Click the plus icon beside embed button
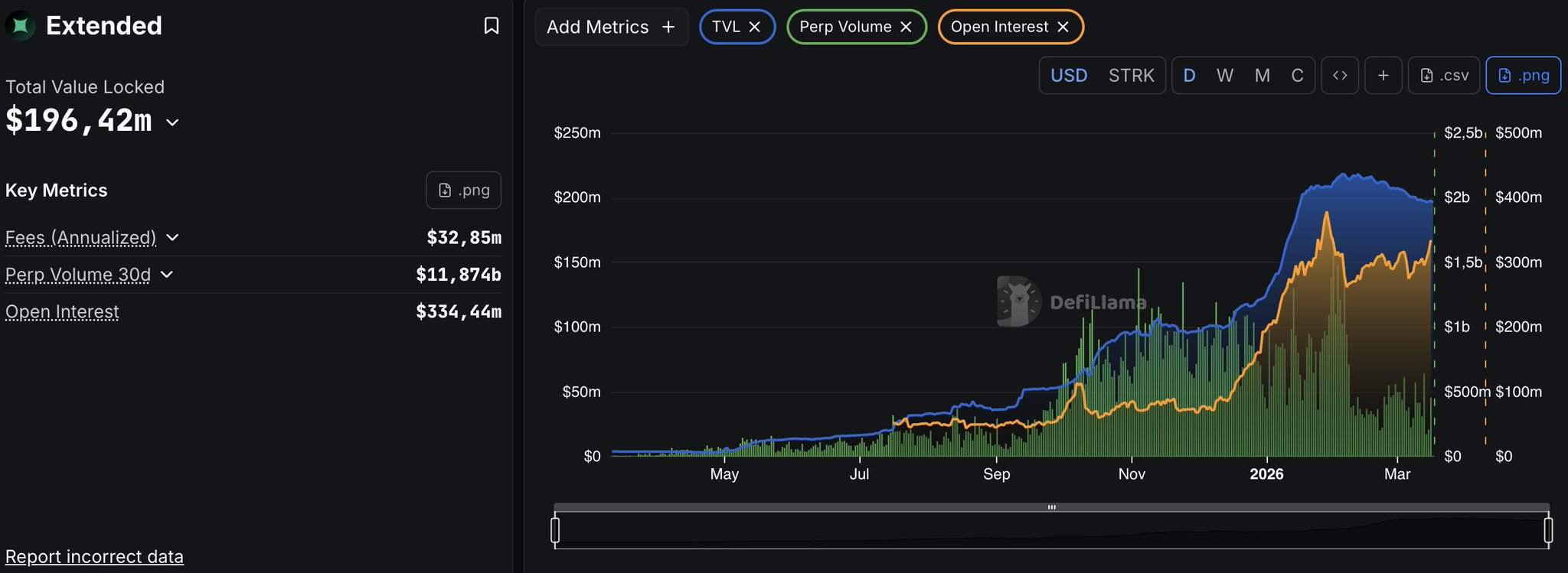 (1383, 75)
